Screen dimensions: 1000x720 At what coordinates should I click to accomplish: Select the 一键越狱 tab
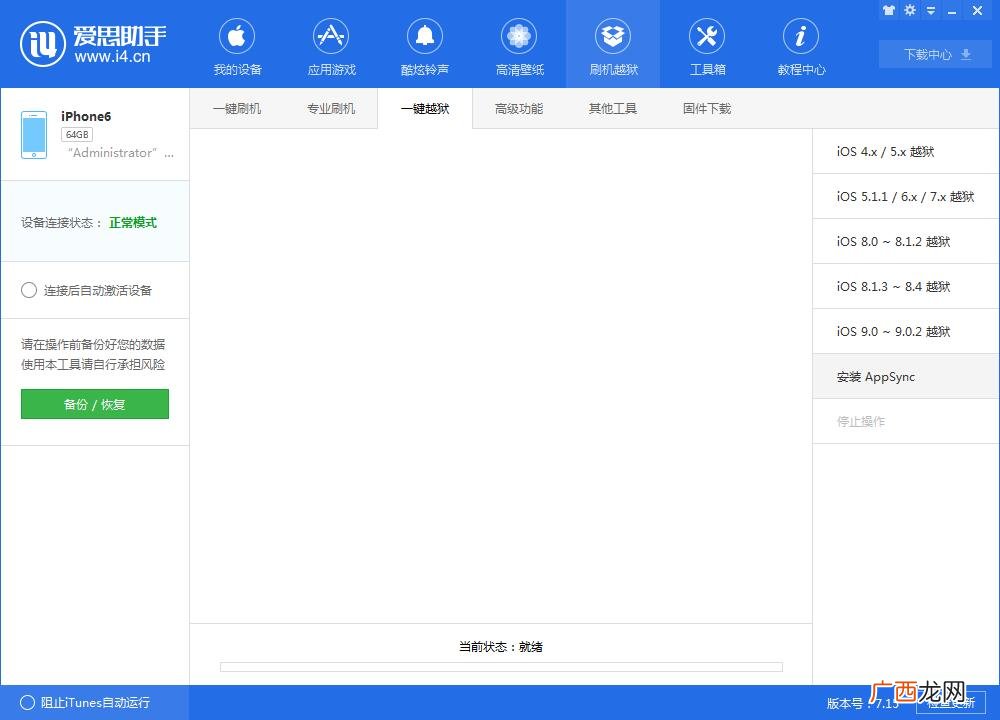425,108
